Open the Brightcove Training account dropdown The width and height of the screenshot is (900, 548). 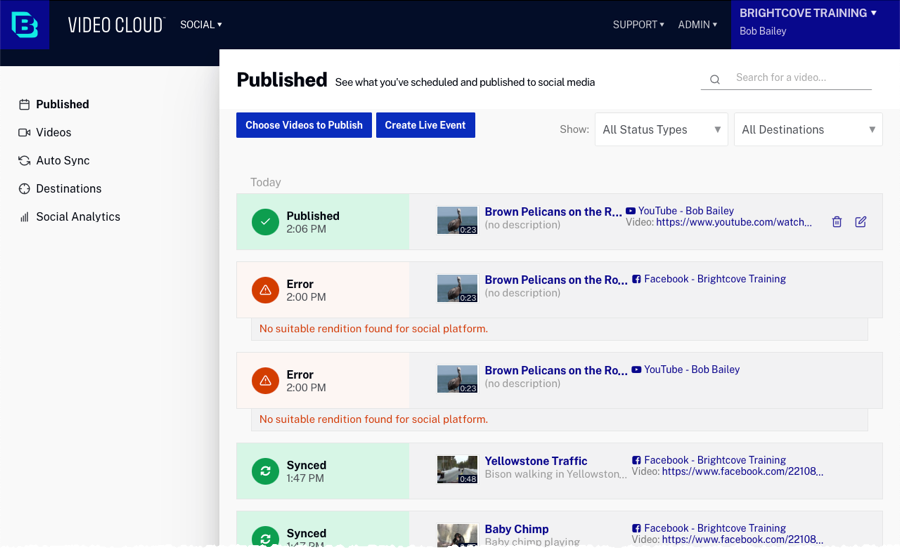(x=808, y=14)
